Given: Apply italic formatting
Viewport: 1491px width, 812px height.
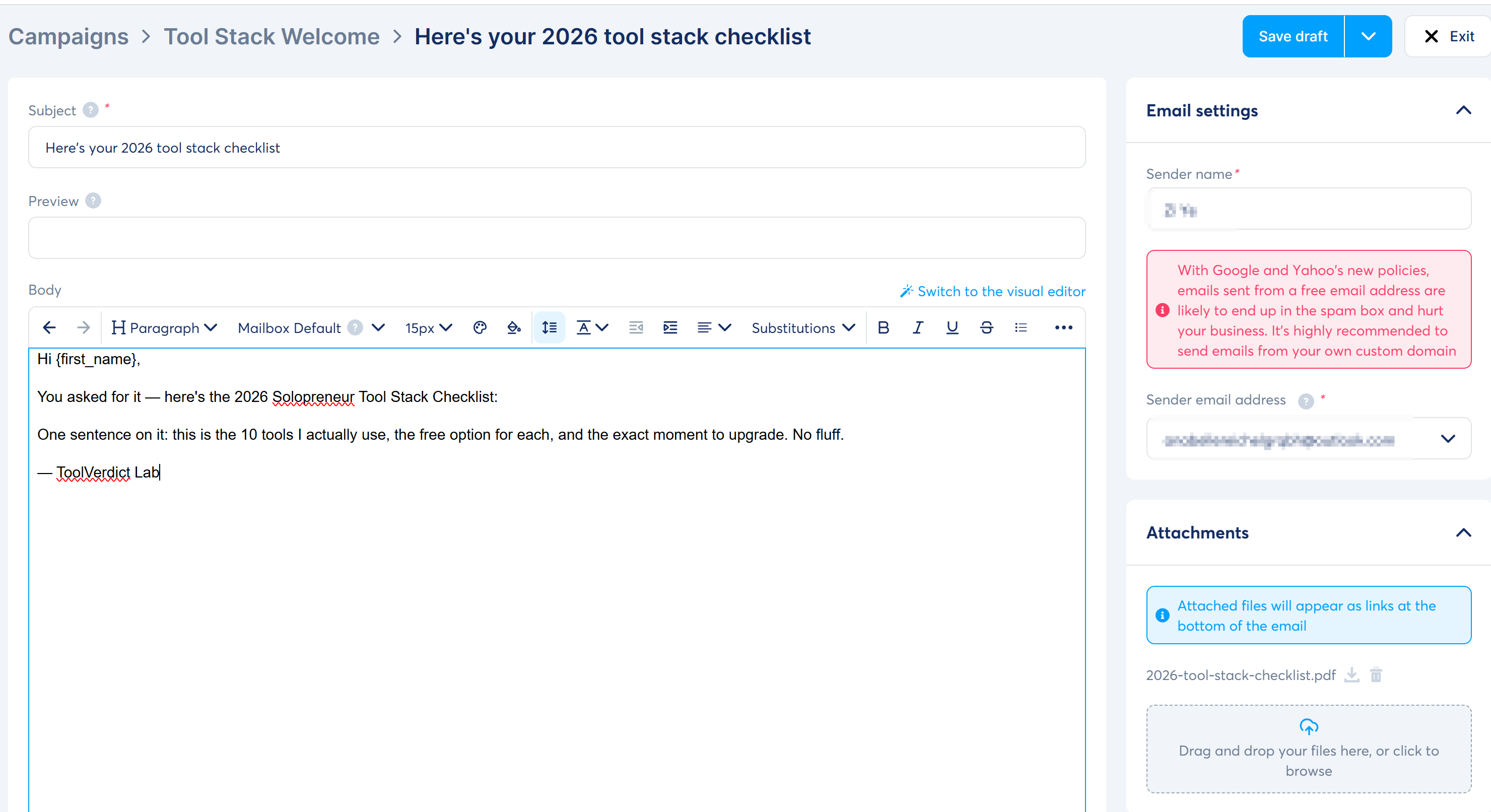Looking at the screenshot, I should point(918,327).
